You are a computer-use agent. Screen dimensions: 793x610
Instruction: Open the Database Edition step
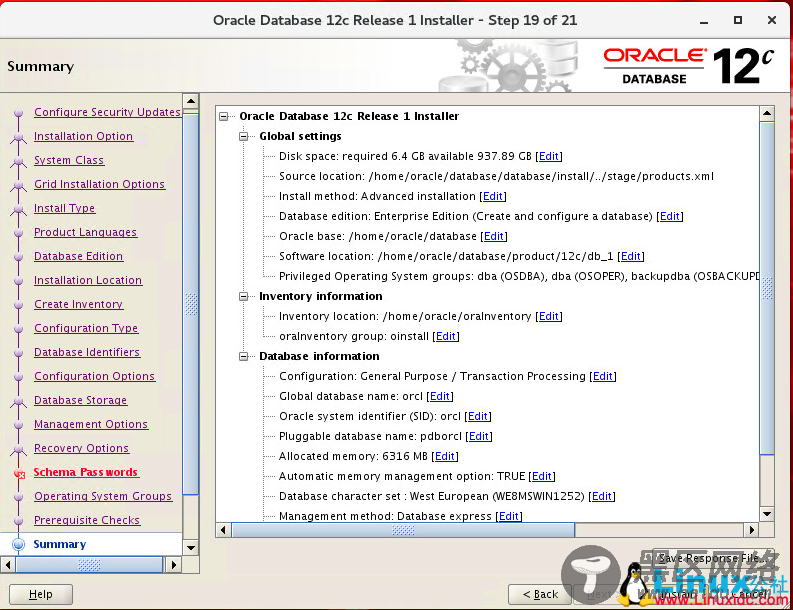click(x=78, y=256)
